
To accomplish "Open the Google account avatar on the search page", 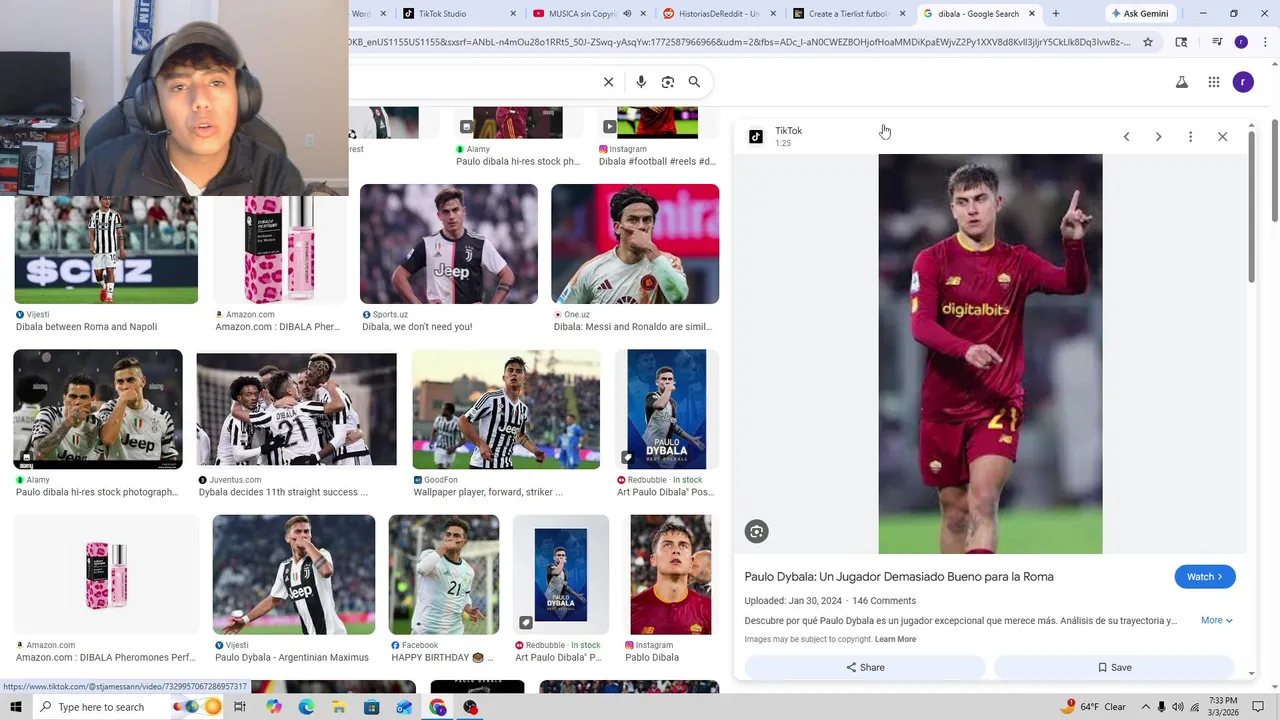I will 1243,82.
